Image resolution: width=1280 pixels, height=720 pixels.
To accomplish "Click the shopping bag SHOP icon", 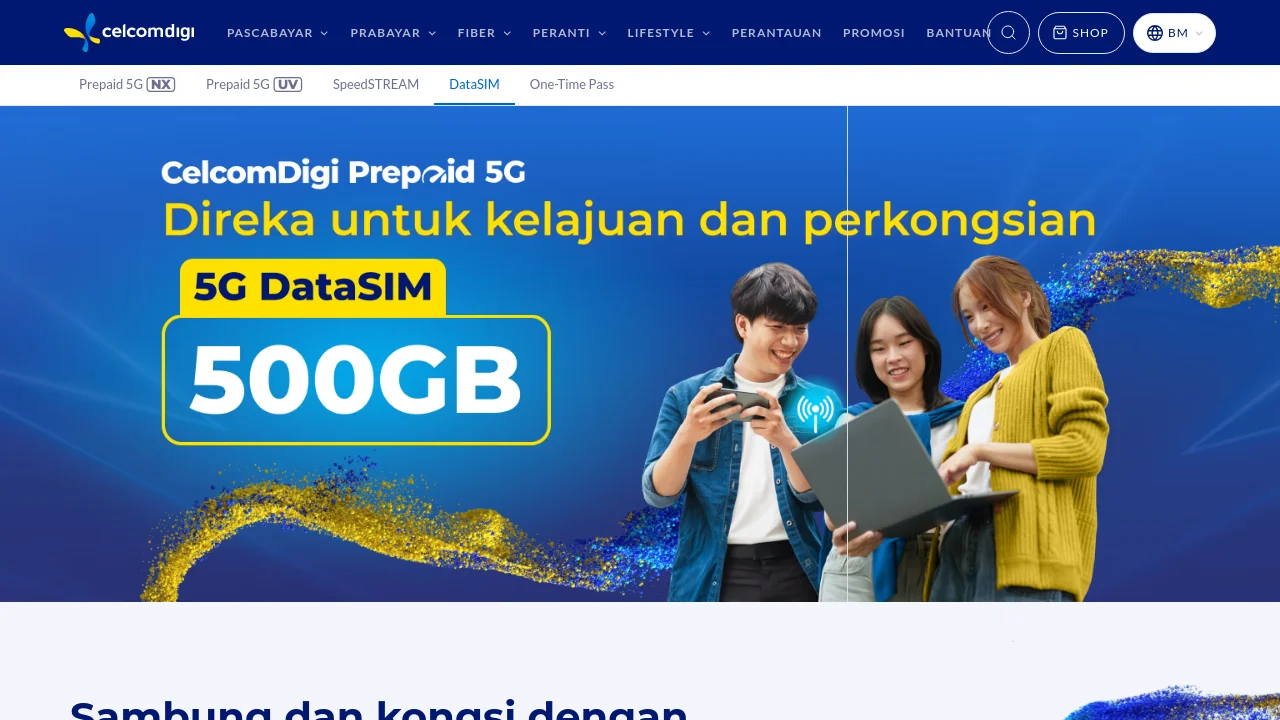I will click(x=1060, y=33).
